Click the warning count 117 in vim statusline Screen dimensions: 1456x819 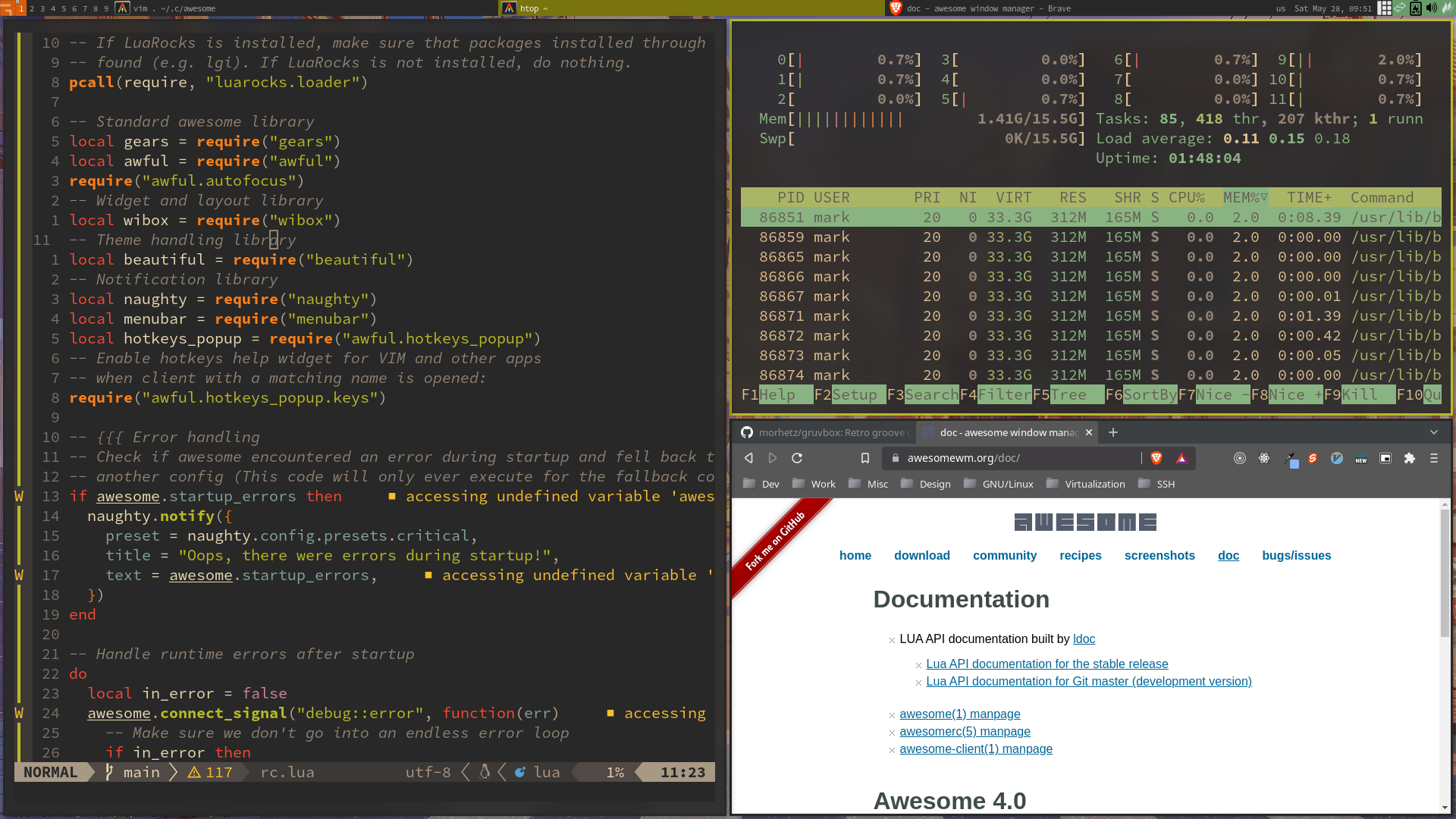[x=210, y=772]
